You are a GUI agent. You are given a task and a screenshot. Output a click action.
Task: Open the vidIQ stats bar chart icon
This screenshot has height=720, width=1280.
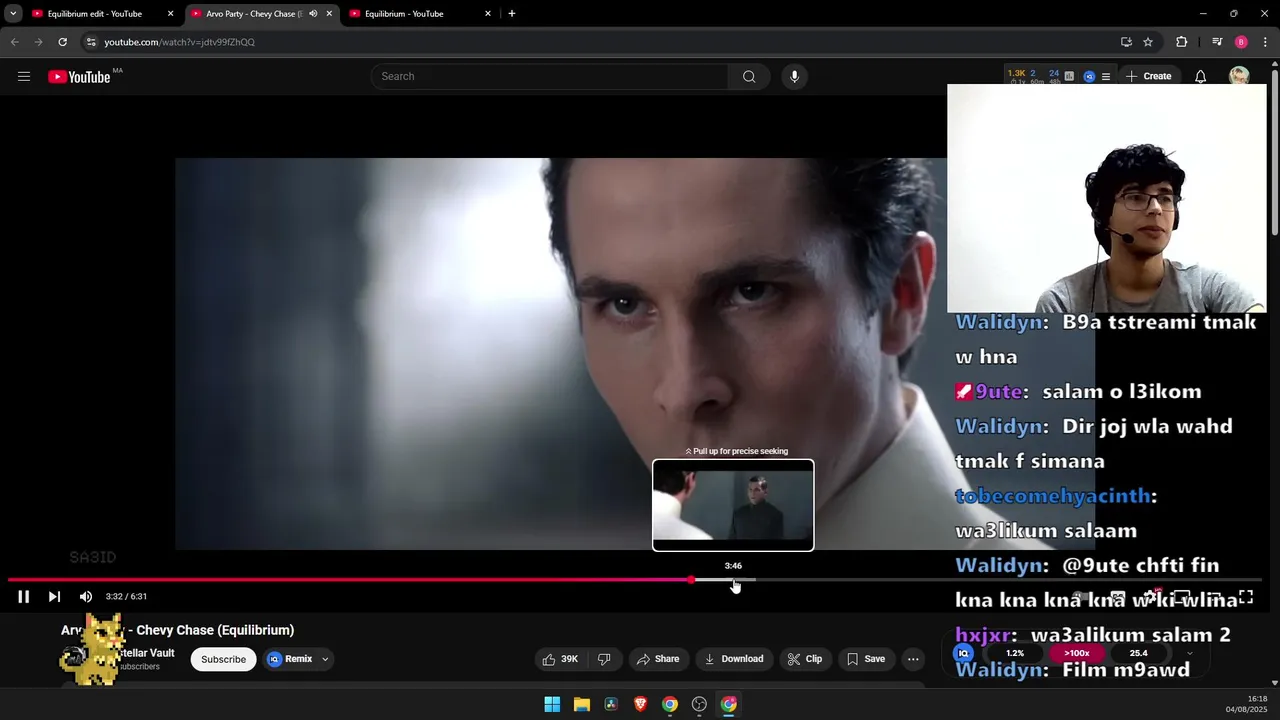point(1069,76)
